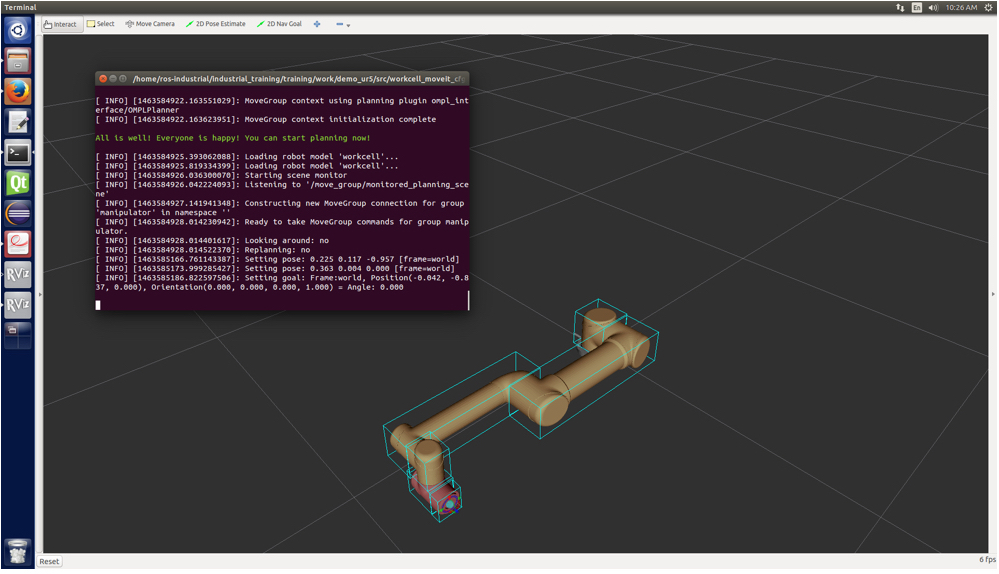Click the 10:26 AM clock
Image resolution: width=999 pixels, height=574 pixels.
coord(961,8)
